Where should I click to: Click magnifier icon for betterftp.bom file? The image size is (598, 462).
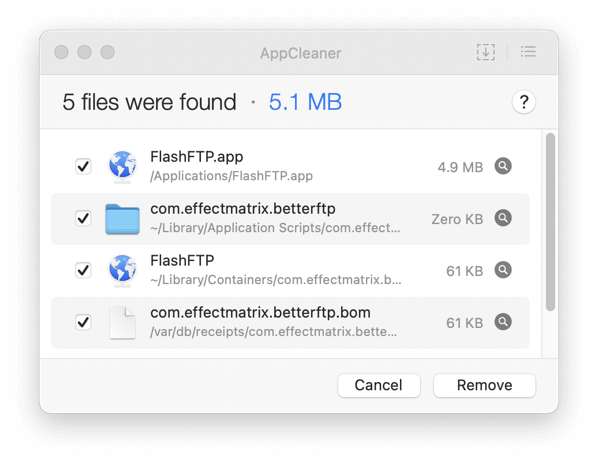tap(503, 322)
